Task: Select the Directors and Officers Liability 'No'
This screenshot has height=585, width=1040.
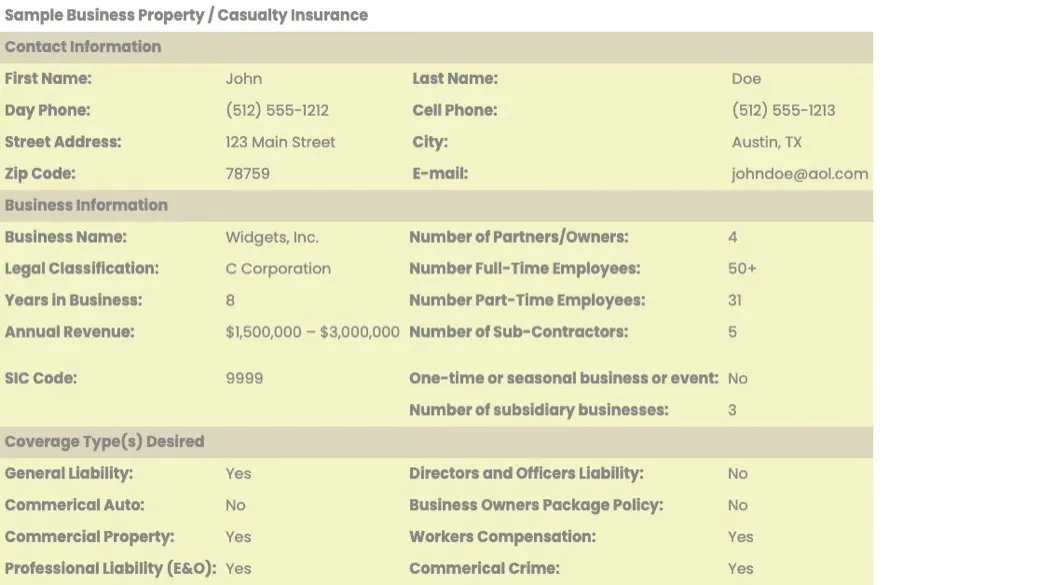Action: click(738, 474)
